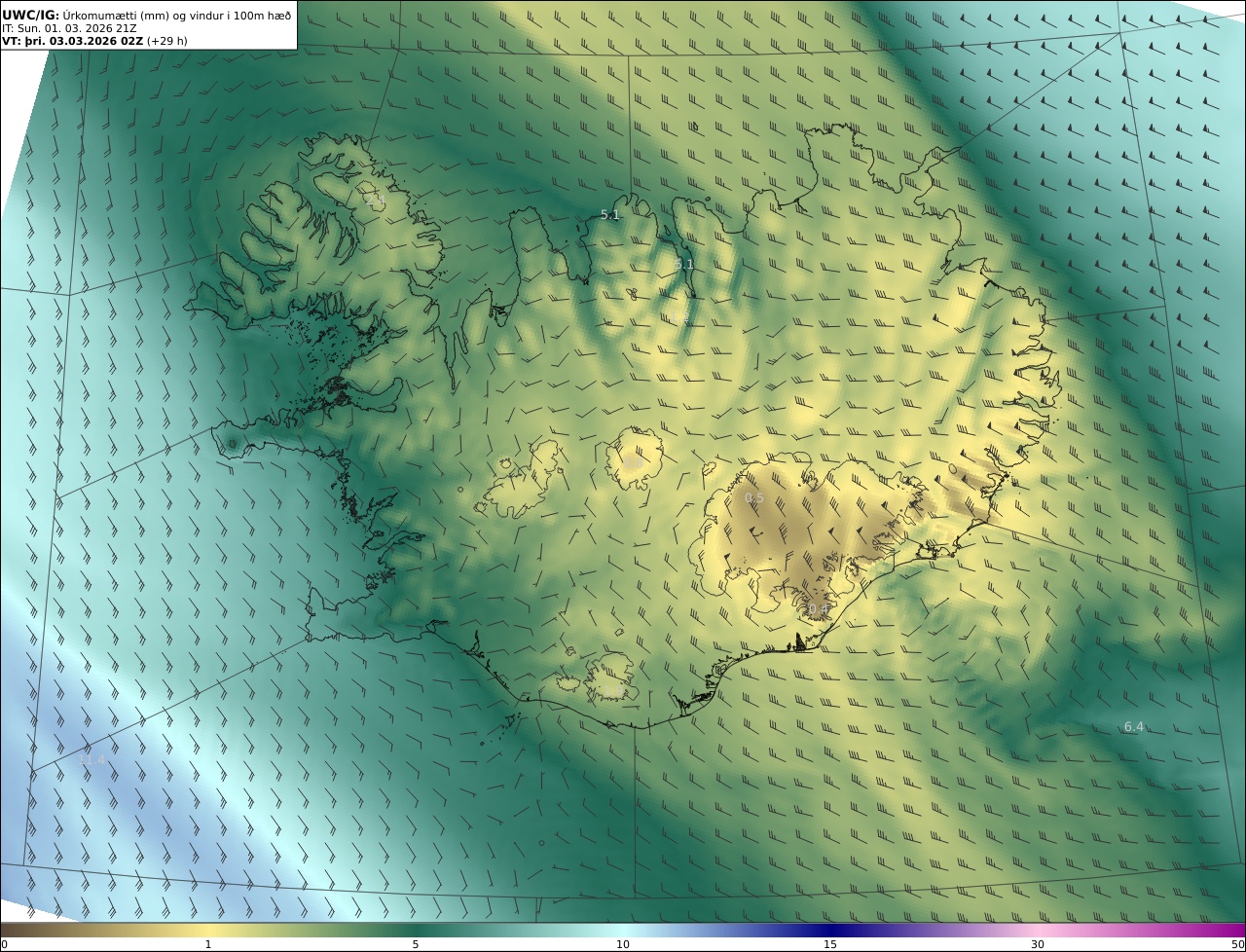Click the "6.4" value label over the sea
Screen dimensions: 1246x952
(x=1134, y=726)
